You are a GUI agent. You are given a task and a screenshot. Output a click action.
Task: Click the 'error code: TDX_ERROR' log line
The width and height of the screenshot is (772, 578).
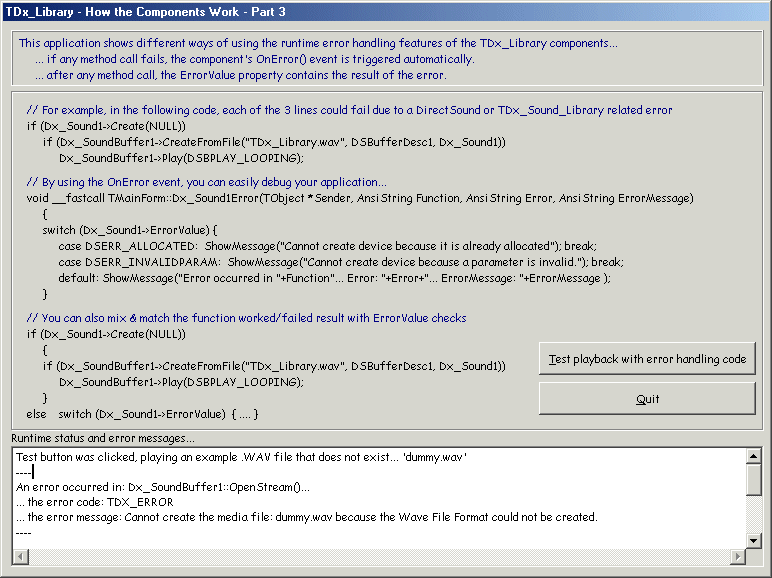[x=95, y=502]
